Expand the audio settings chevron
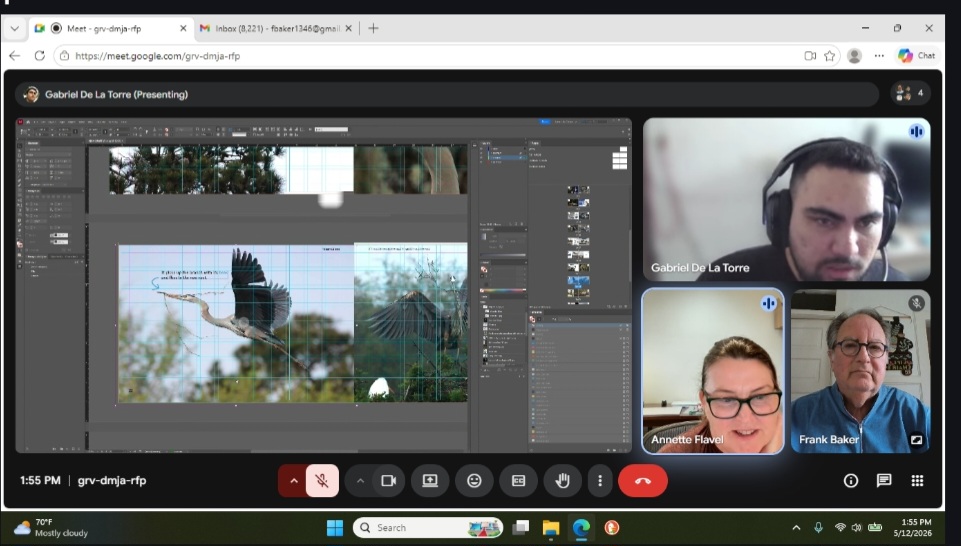The image size is (961, 546). pos(294,481)
